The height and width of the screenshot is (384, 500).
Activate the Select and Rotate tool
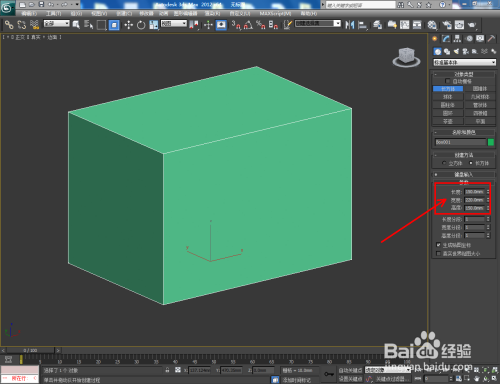(141, 25)
